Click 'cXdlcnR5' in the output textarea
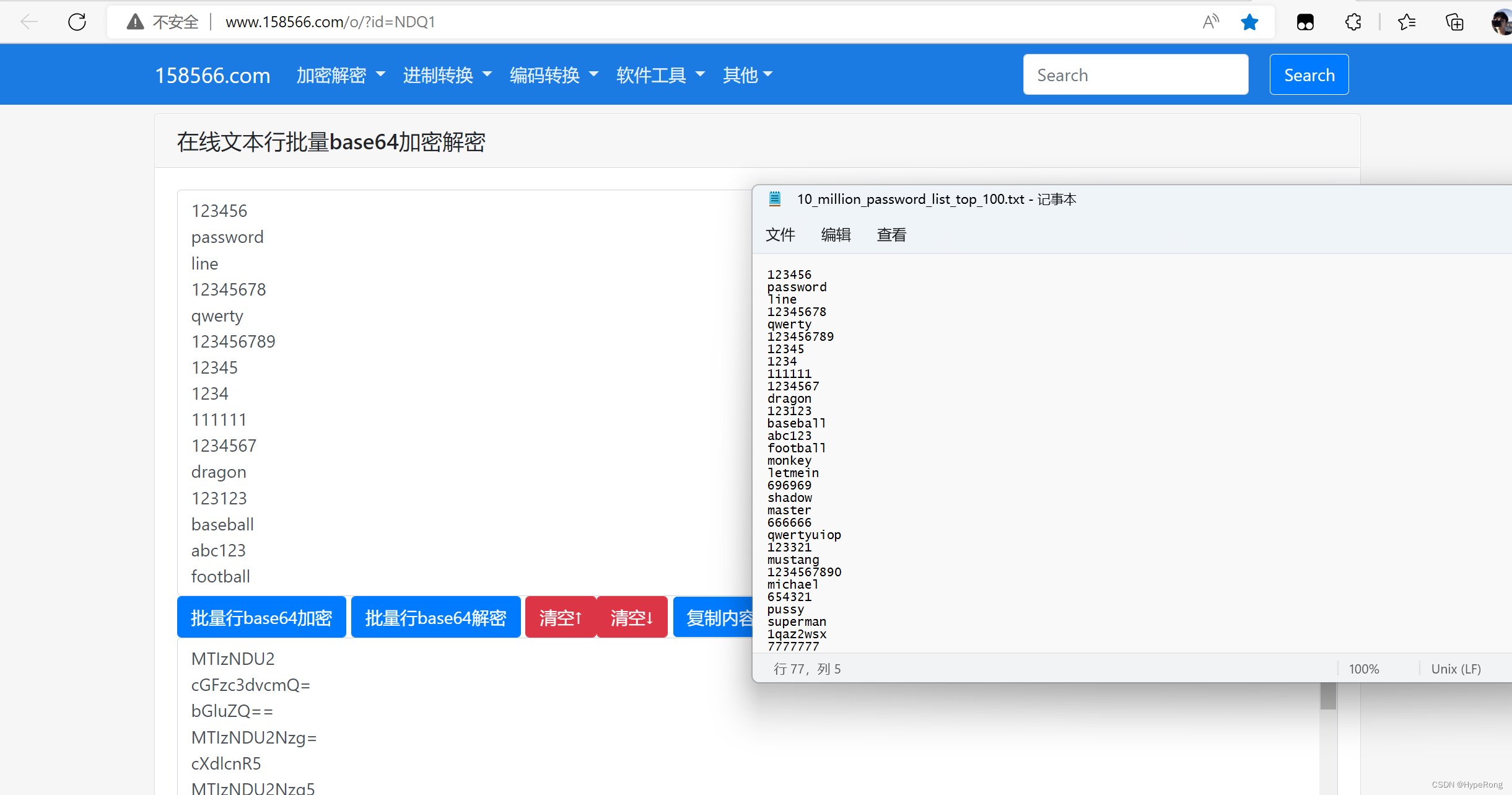The width and height of the screenshot is (1512, 795). [226, 763]
